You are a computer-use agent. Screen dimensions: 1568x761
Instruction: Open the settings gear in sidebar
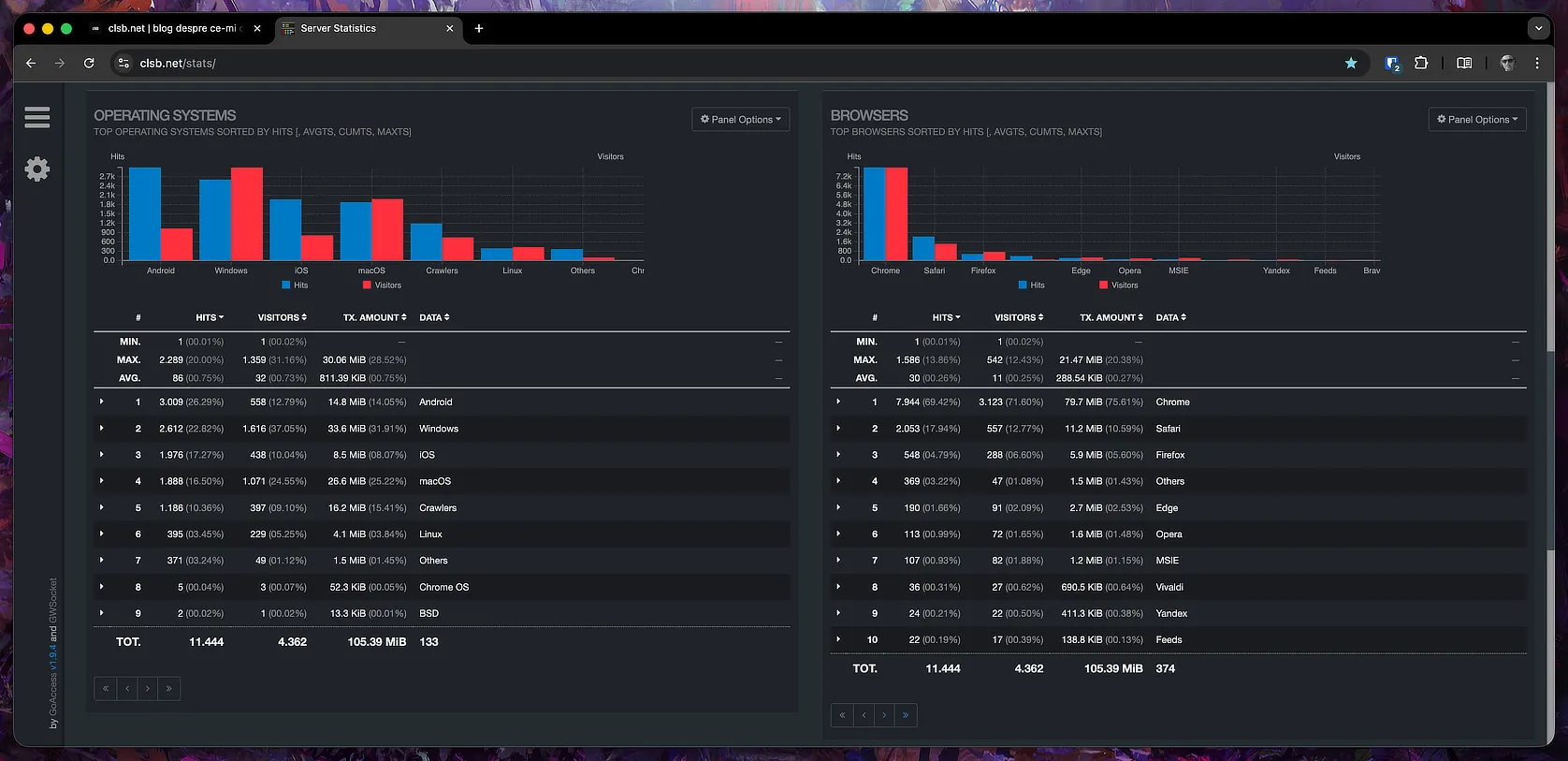[37, 169]
